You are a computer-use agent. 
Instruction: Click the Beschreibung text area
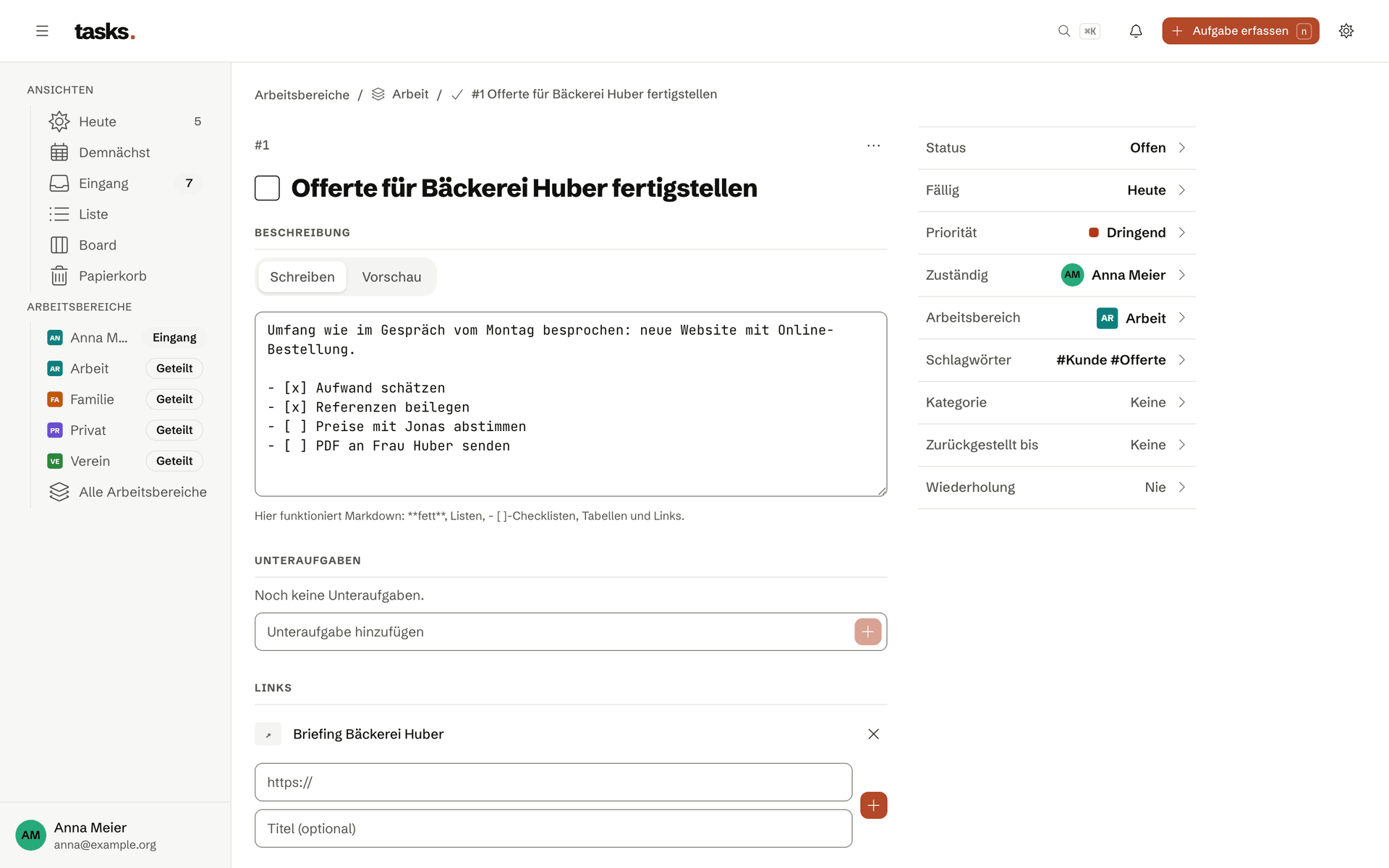(x=571, y=404)
